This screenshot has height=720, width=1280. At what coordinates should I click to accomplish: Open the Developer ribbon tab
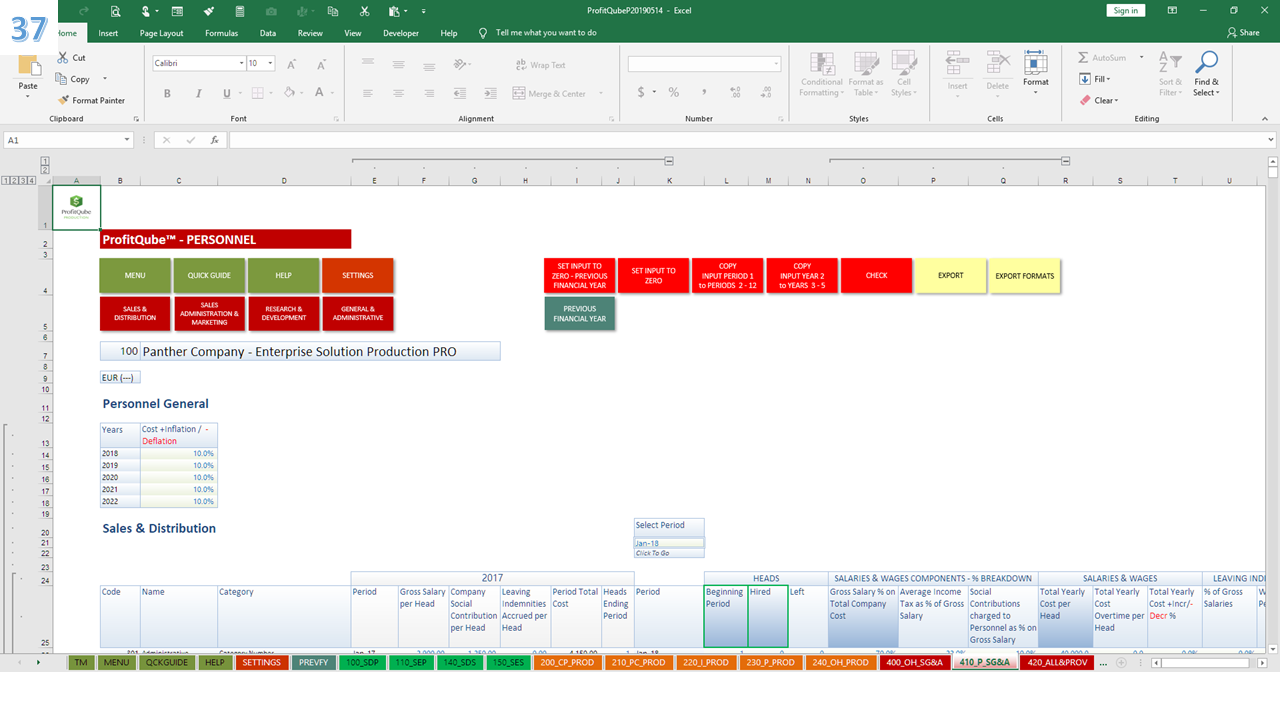click(x=401, y=33)
